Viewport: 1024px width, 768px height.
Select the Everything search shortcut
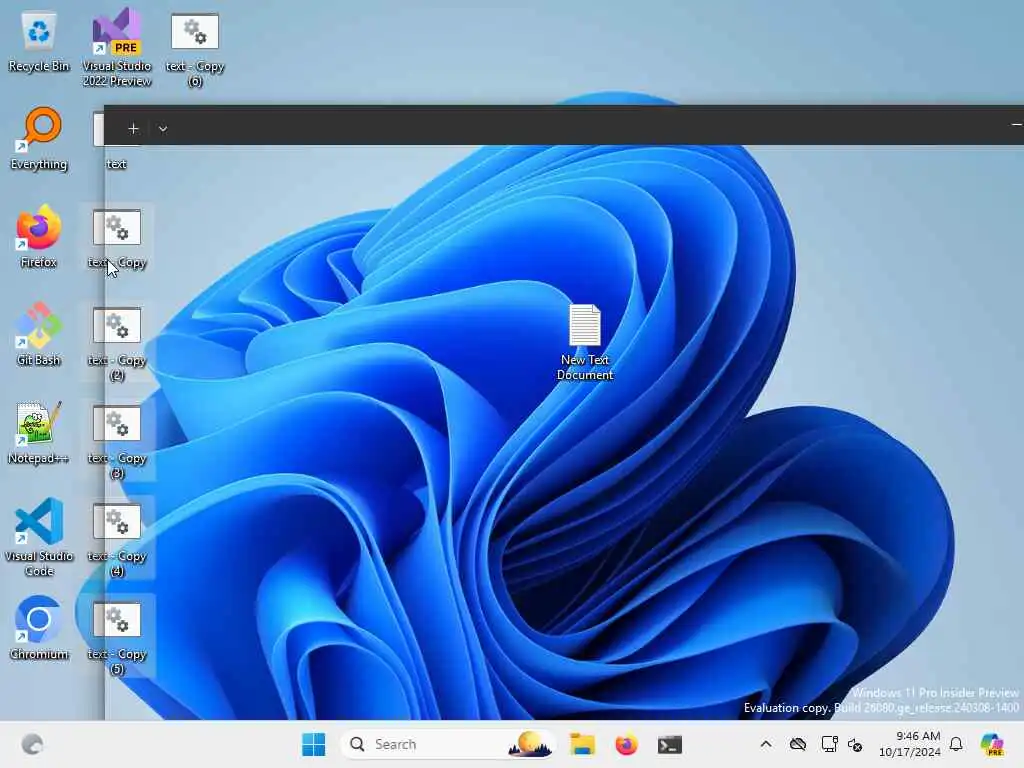(x=39, y=138)
